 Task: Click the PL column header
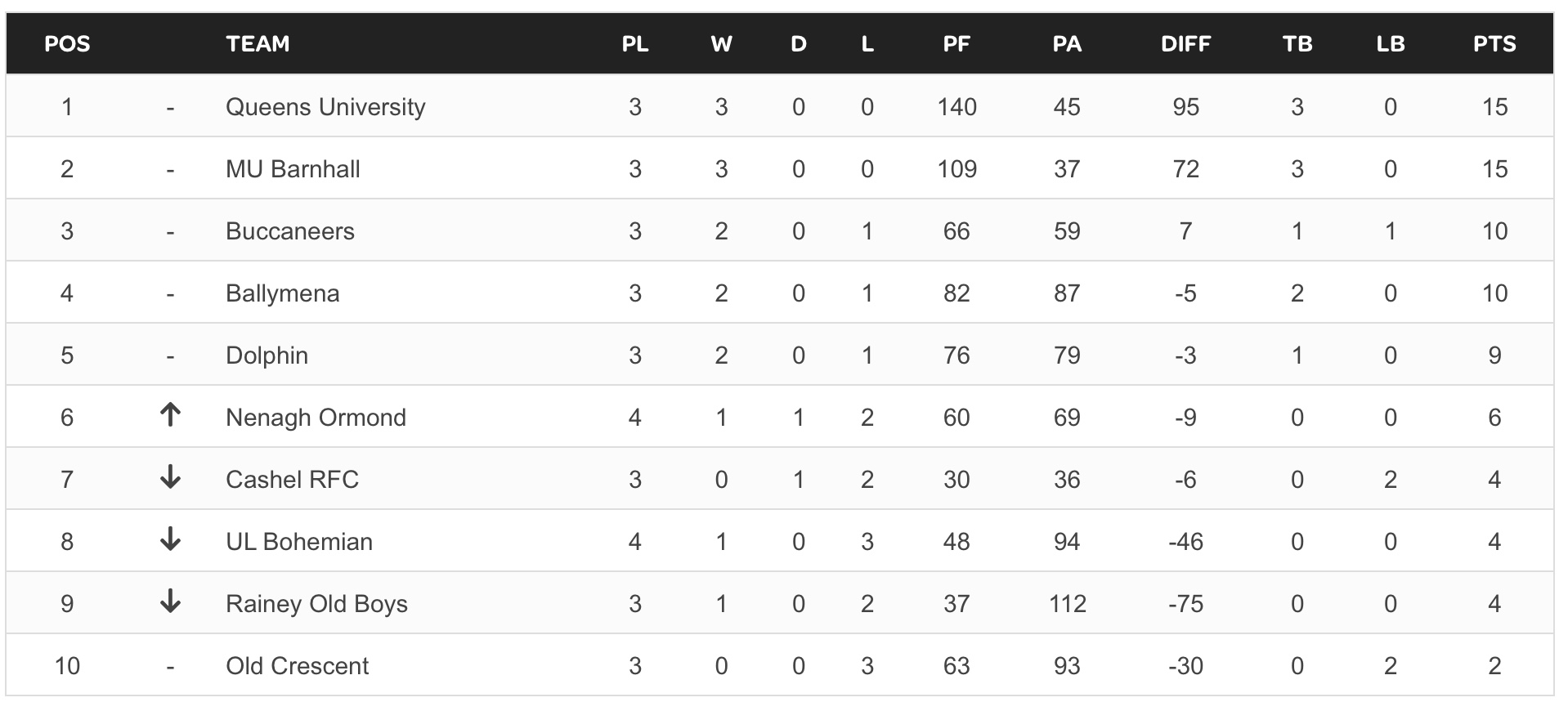click(x=635, y=44)
